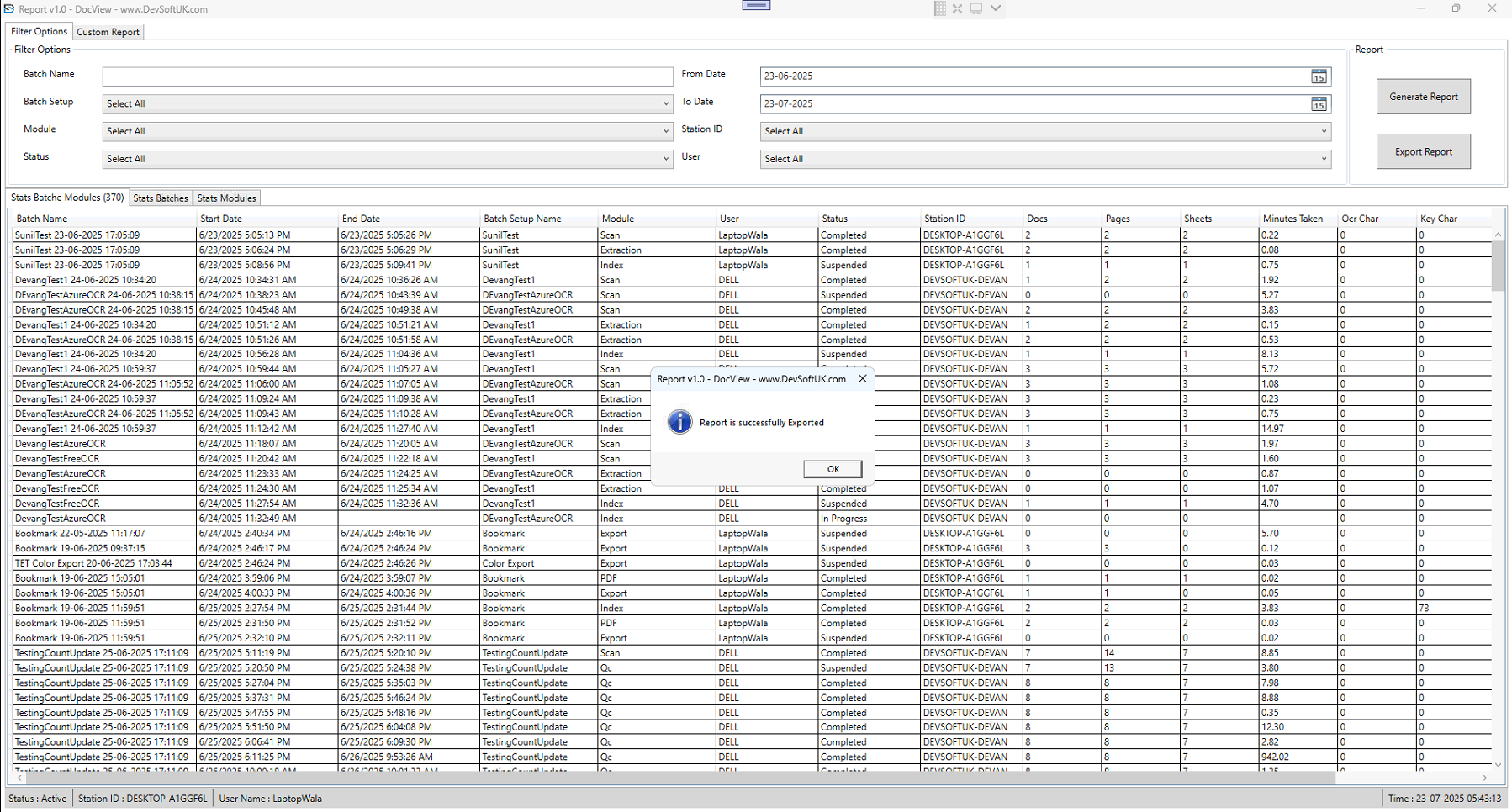Viewport: 1512px width, 812px height.
Task: Open the To Date calendar picker
Action: click(x=1319, y=103)
